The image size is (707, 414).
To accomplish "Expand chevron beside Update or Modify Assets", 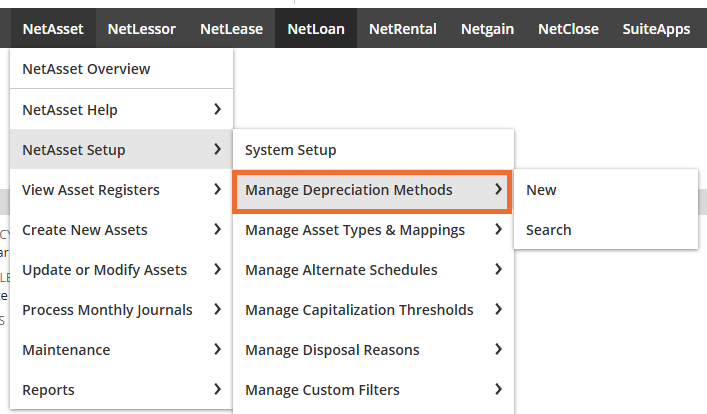I will pos(217,269).
